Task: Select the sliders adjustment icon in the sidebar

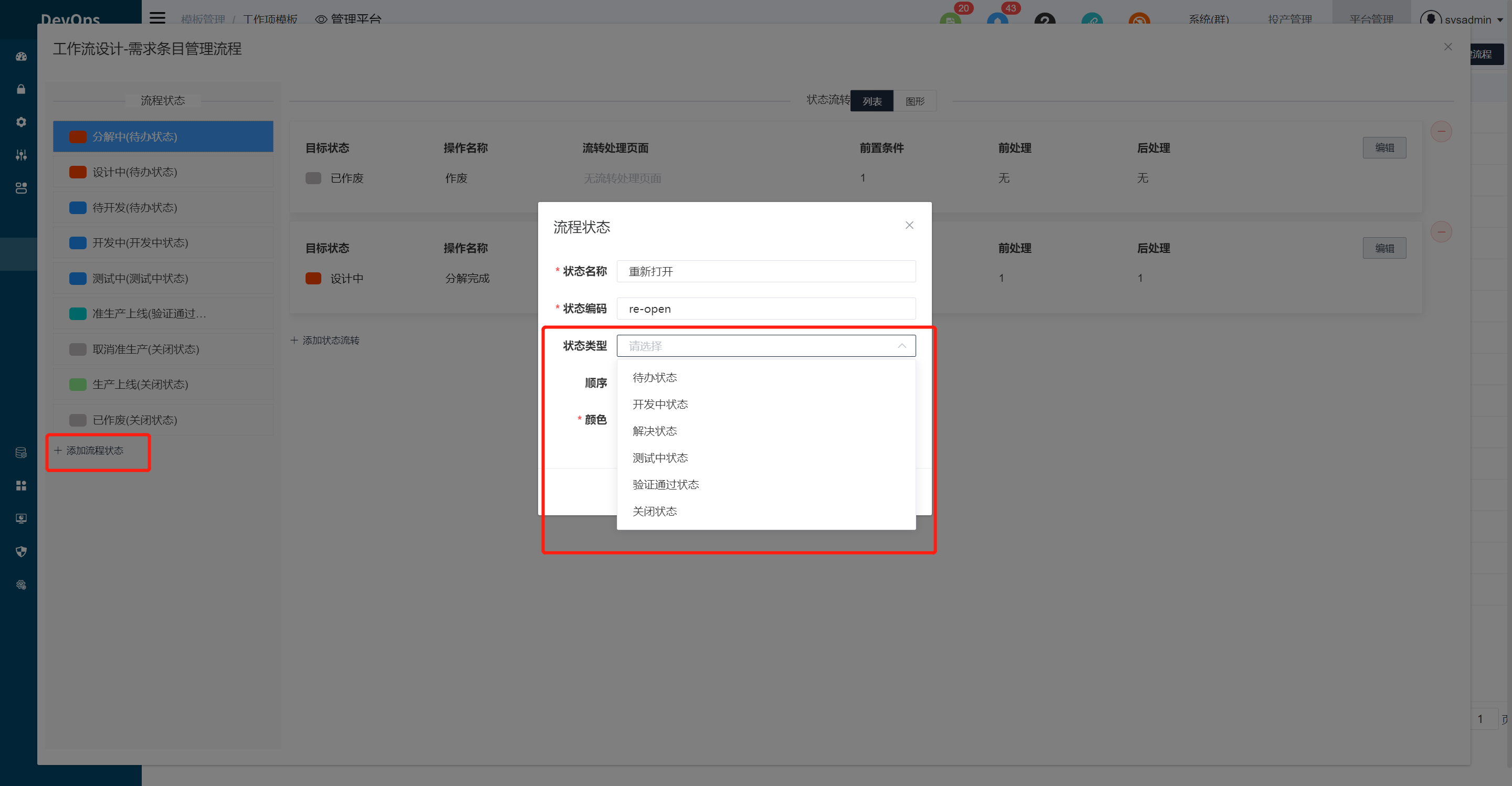Action: 21,155
